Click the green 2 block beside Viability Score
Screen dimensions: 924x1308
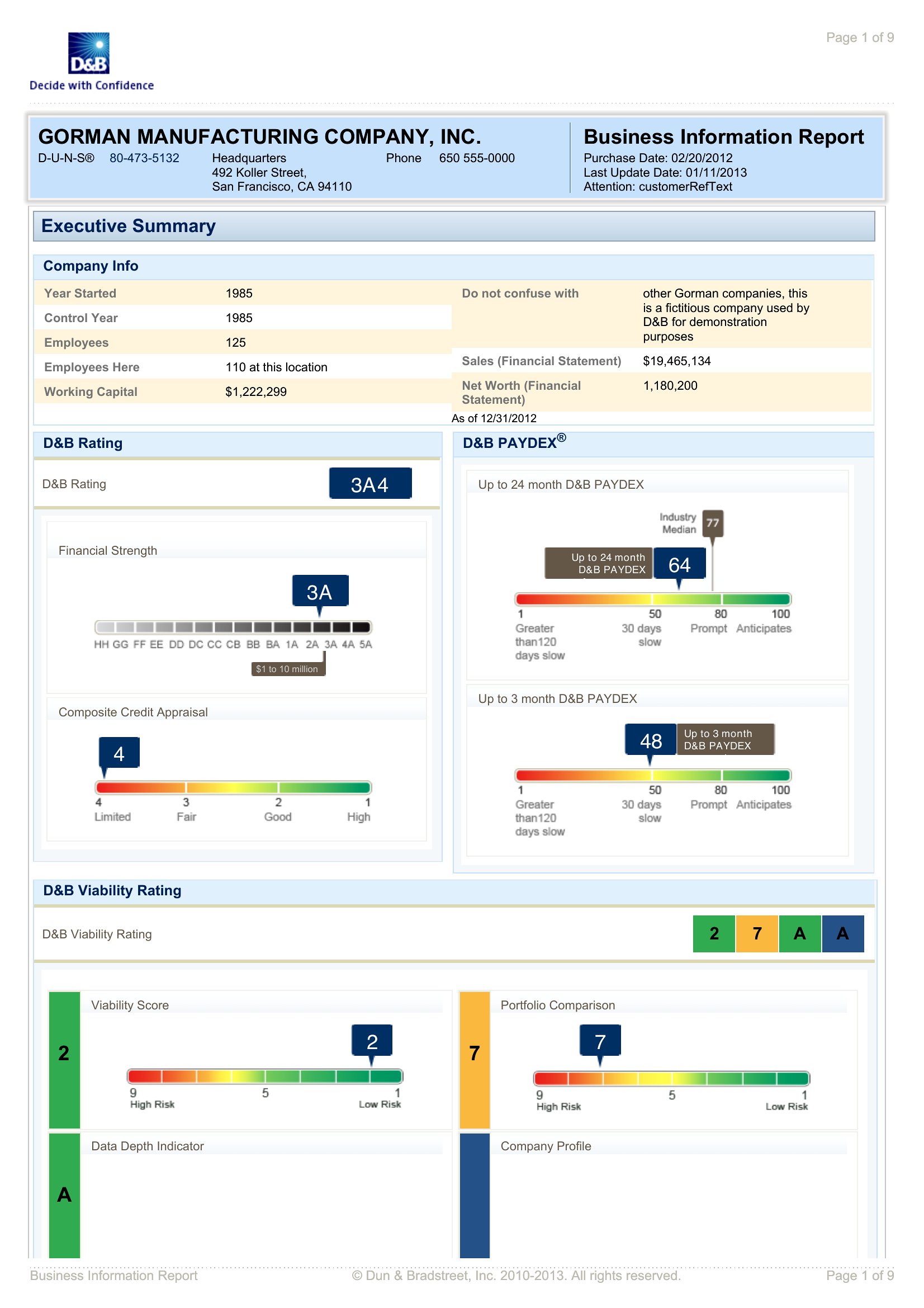point(64,1061)
